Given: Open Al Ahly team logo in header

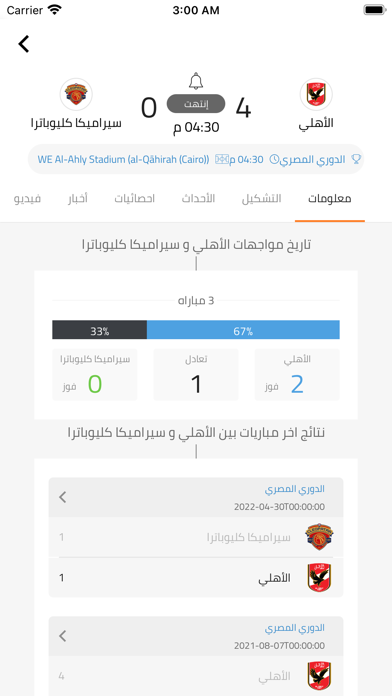Looking at the screenshot, I should coord(316,94).
